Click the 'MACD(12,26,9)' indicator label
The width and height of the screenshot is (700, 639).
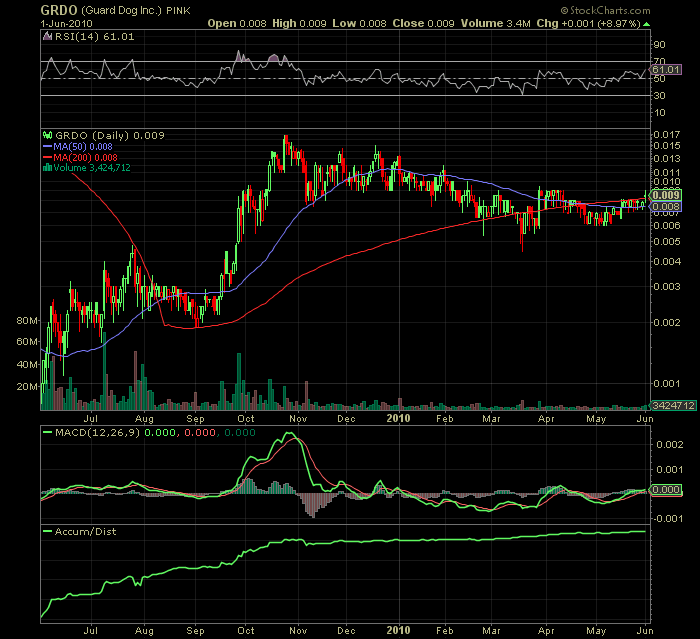click(97, 433)
